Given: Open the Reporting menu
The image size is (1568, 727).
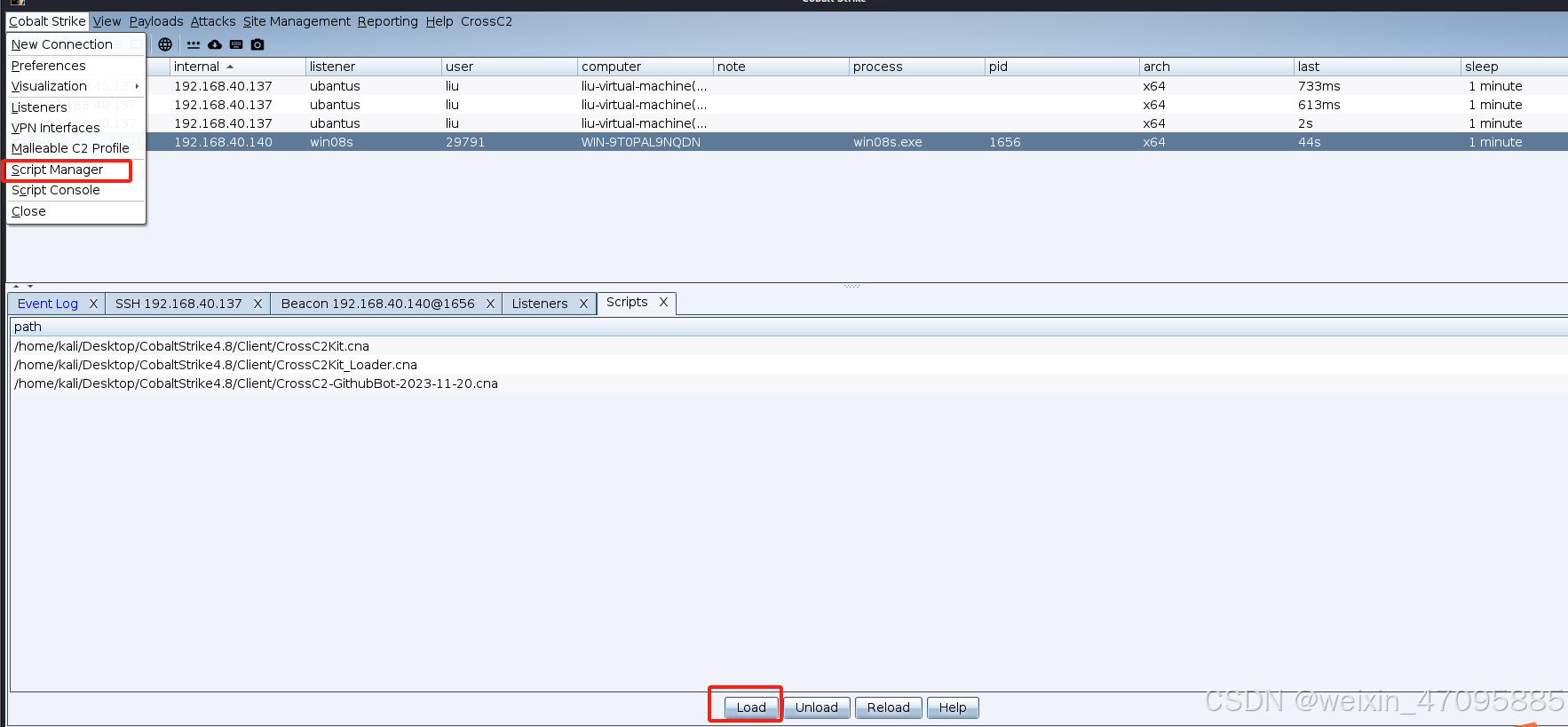Looking at the screenshot, I should [387, 21].
